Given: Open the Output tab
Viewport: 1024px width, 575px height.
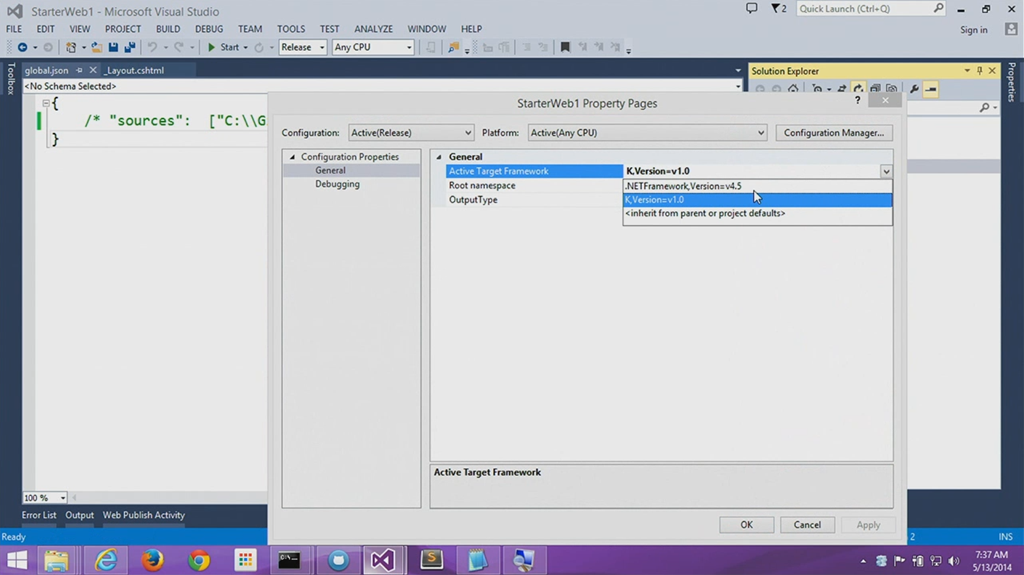Looking at the screenshot, I should click(x=80, y=515).
